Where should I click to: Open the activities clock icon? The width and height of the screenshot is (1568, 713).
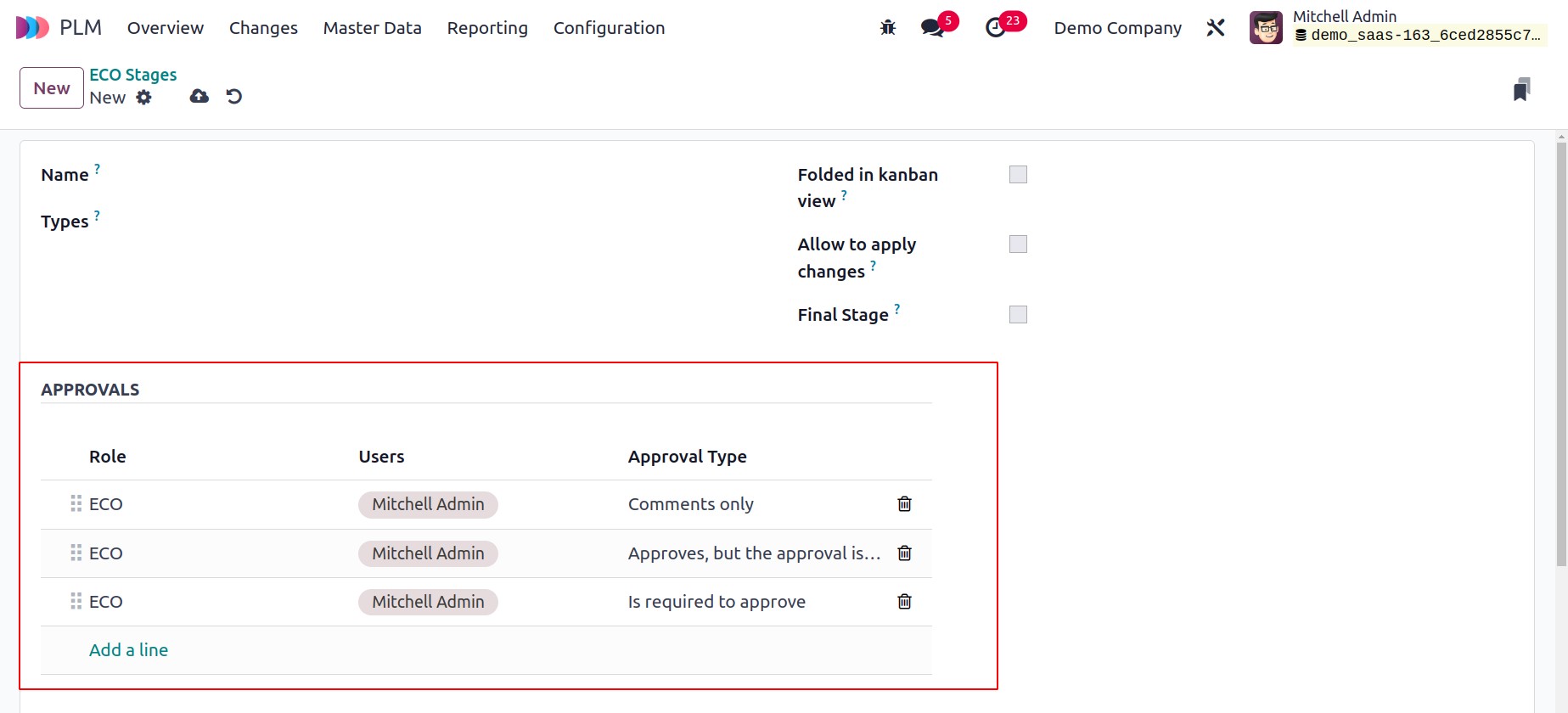point(995,28)
